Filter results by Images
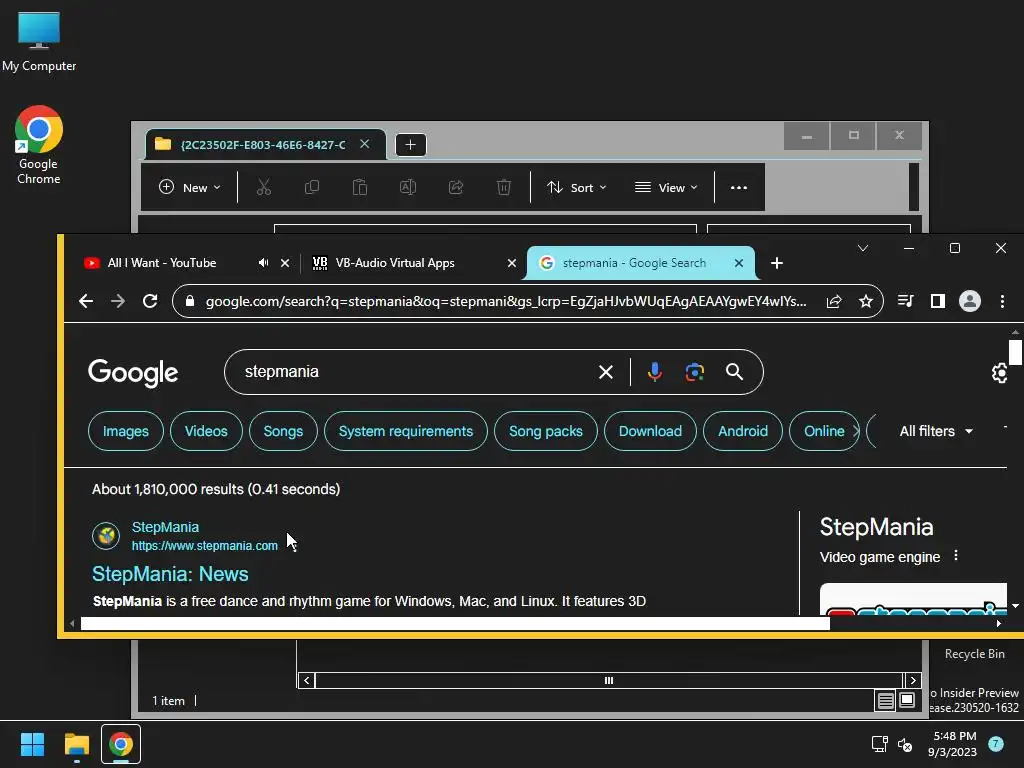This screenshot has width=1024, height=768. (125, 431)
